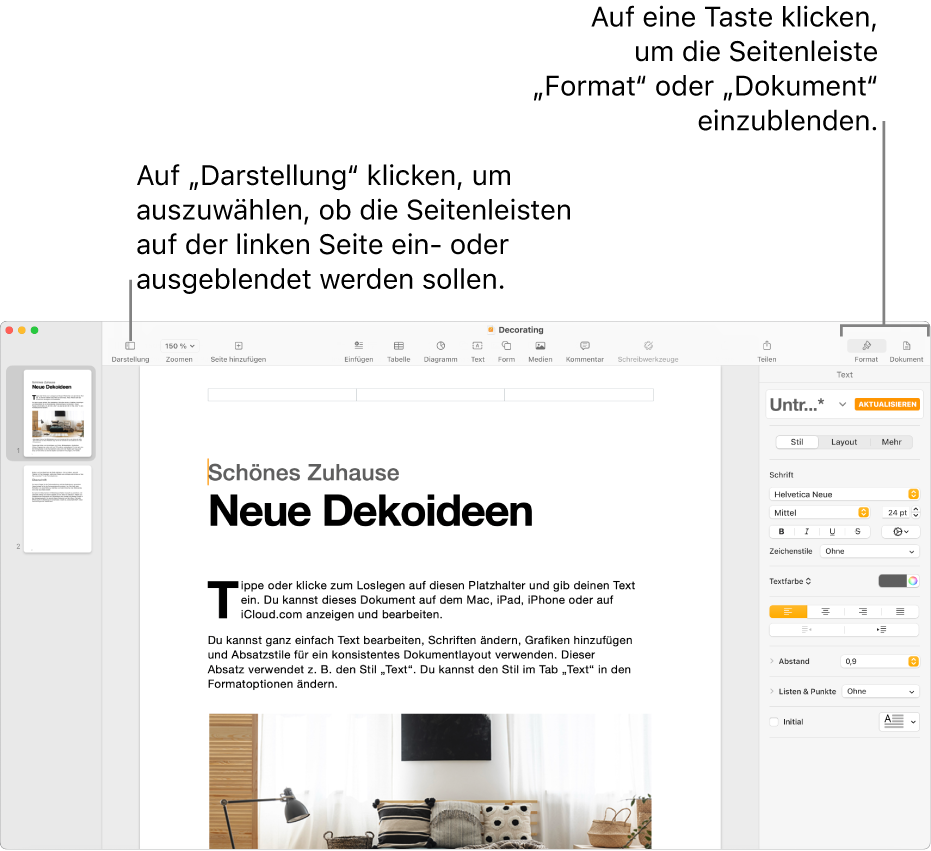The width and height of the screenshot is (931, 851).
Task: Open Helvetica Neue font dropdown
Action: click(844, 494)
